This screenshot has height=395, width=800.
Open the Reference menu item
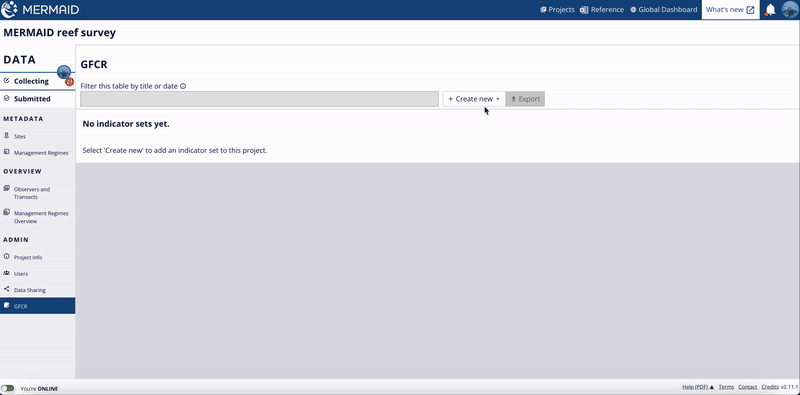coord(602,10)
